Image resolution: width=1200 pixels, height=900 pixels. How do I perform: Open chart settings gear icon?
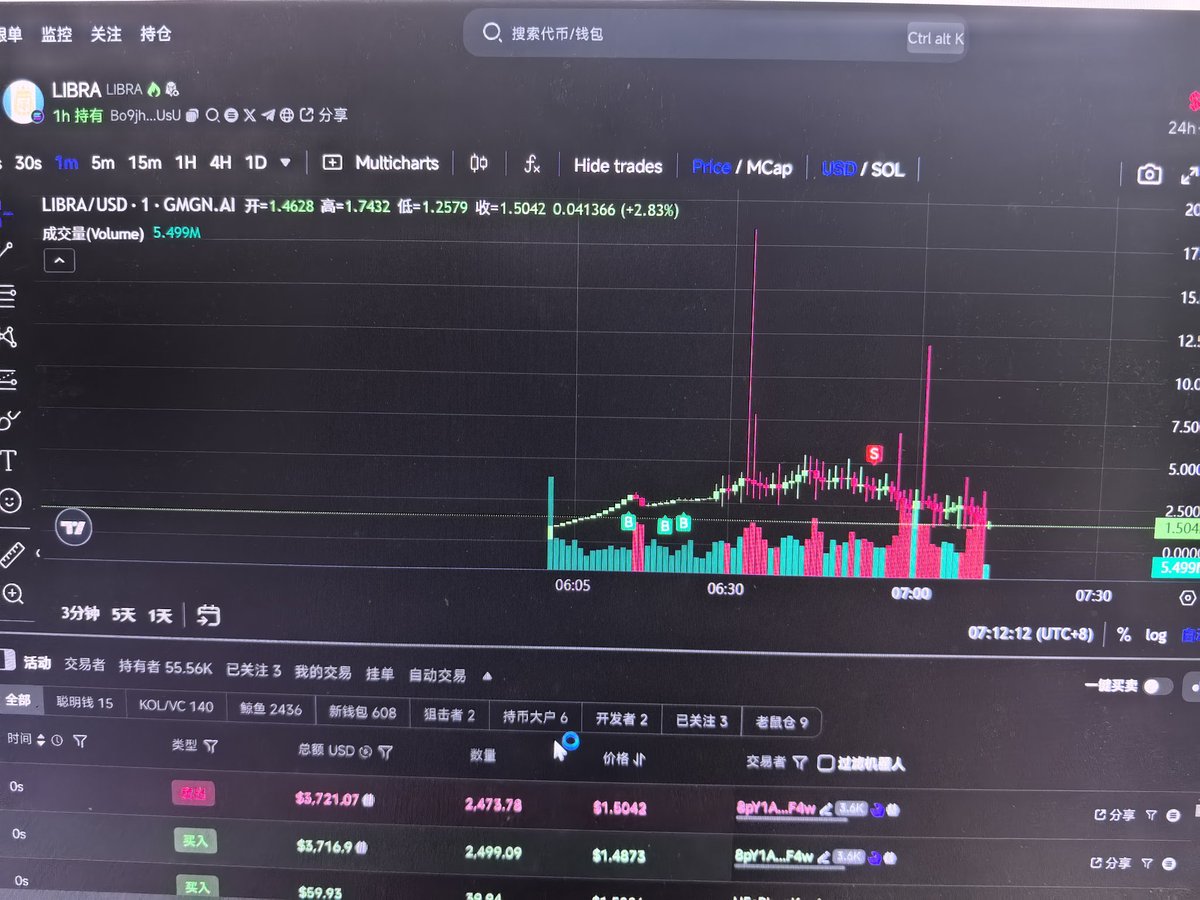point(1188,598)
